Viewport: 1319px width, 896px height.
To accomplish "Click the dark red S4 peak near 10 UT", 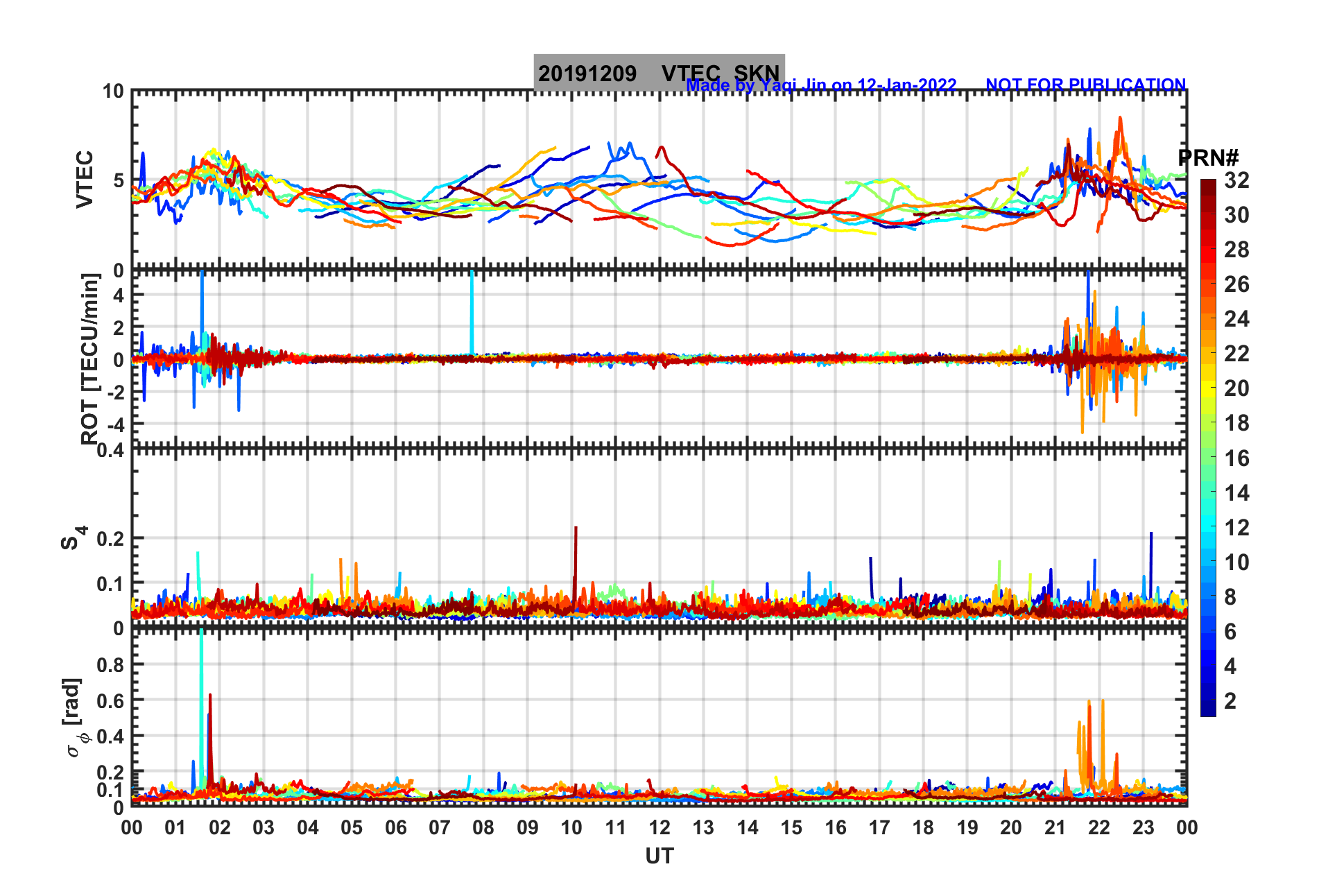I will click(576, 562).
